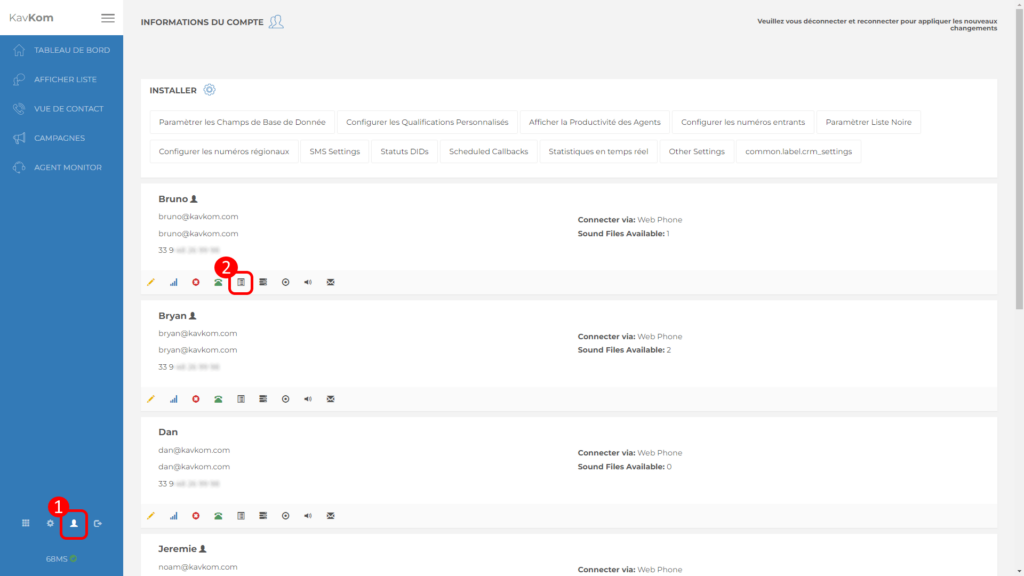This screenshot has width=1024, height=576.
Task: Click the green phone icon for Bruno
Action: pos(218,282)
